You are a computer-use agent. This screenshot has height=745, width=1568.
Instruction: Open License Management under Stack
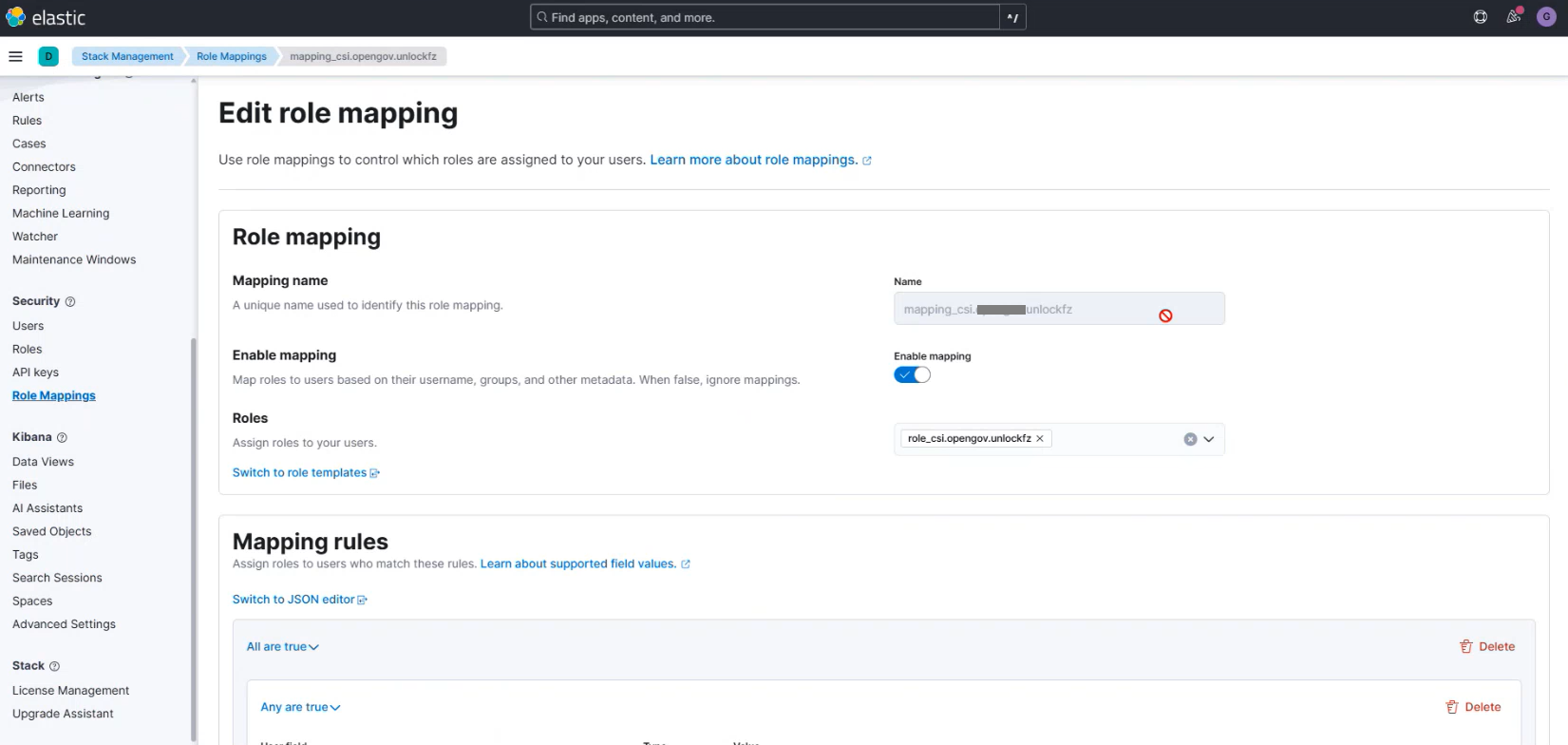click(71, 691)
